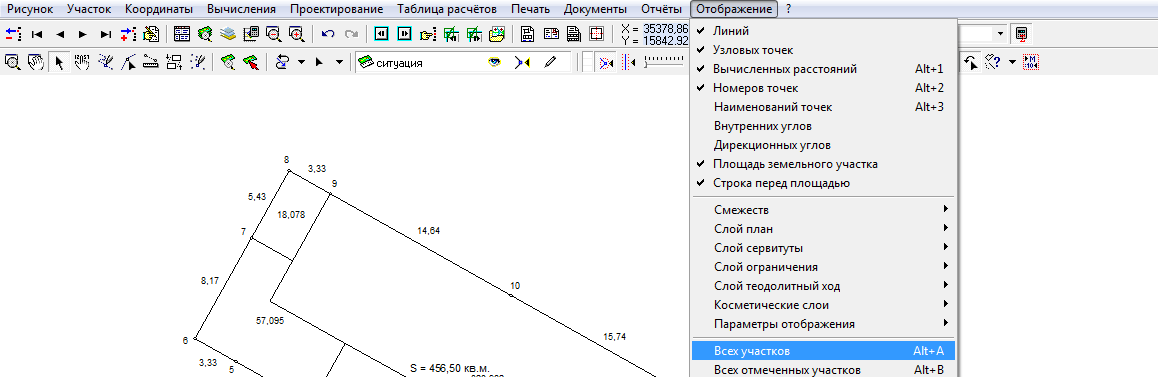Jump to the first parcel record
Image resolution: width=1158 pixels, height=377 pixels.
[37, 34]
